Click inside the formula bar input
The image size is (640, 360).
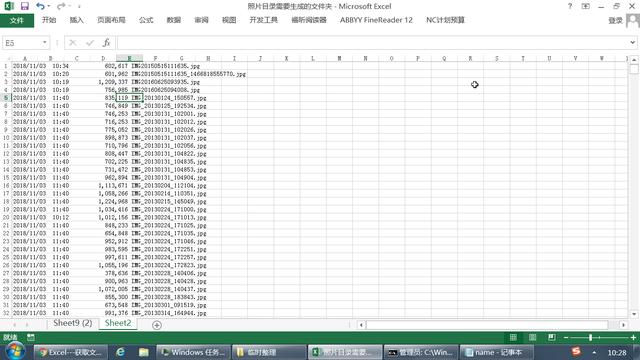(372, 42)
